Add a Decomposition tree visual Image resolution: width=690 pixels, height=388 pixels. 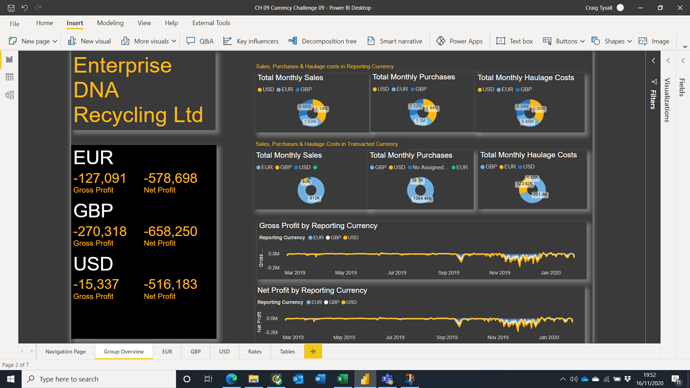coord(323,41)
